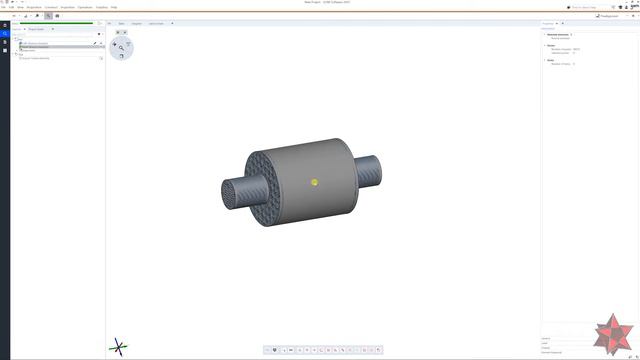
Task: Click the topmost icon in dark sidebar
Action: coord(5,25)
